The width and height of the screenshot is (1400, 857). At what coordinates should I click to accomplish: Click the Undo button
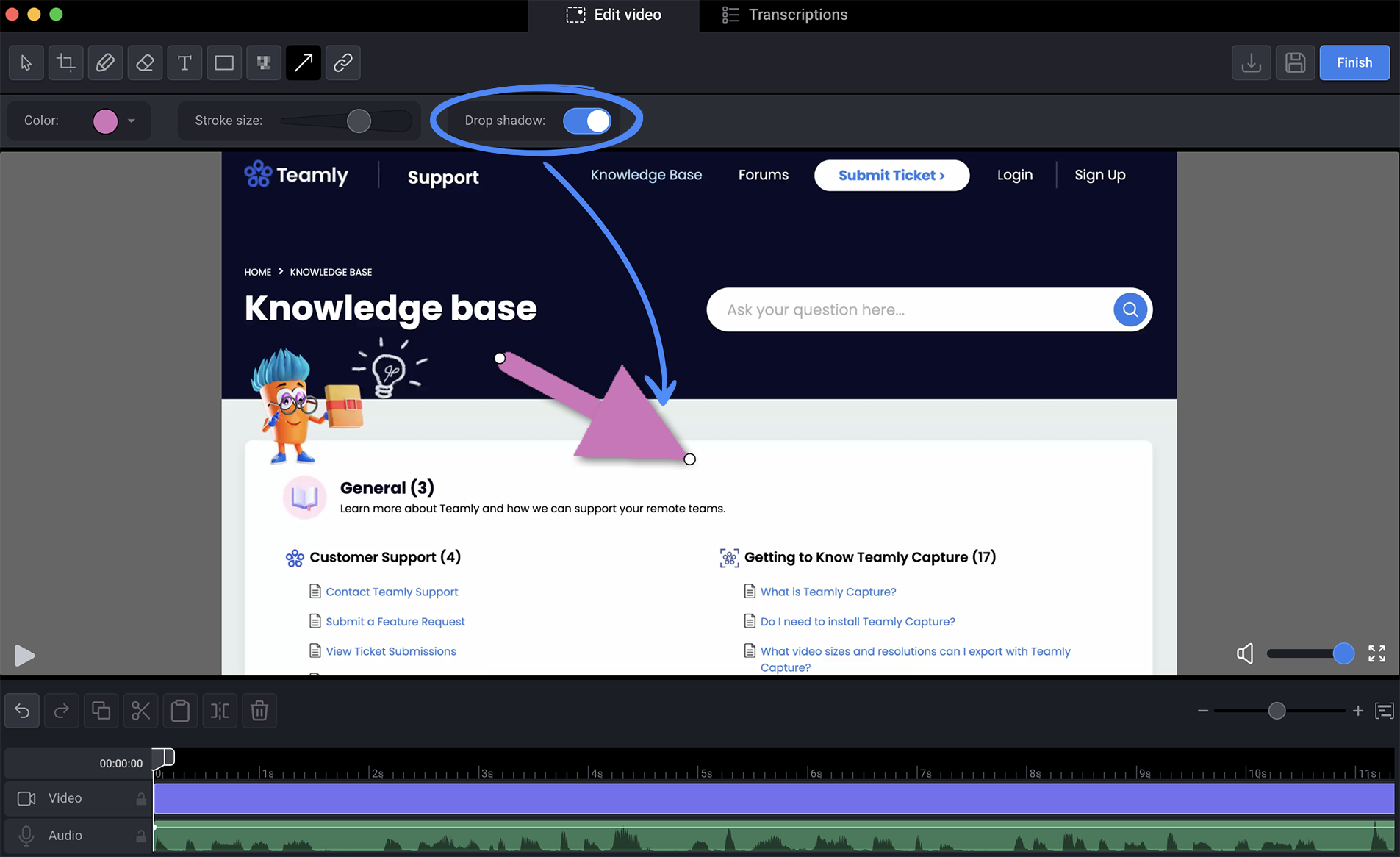click(22, 711)
